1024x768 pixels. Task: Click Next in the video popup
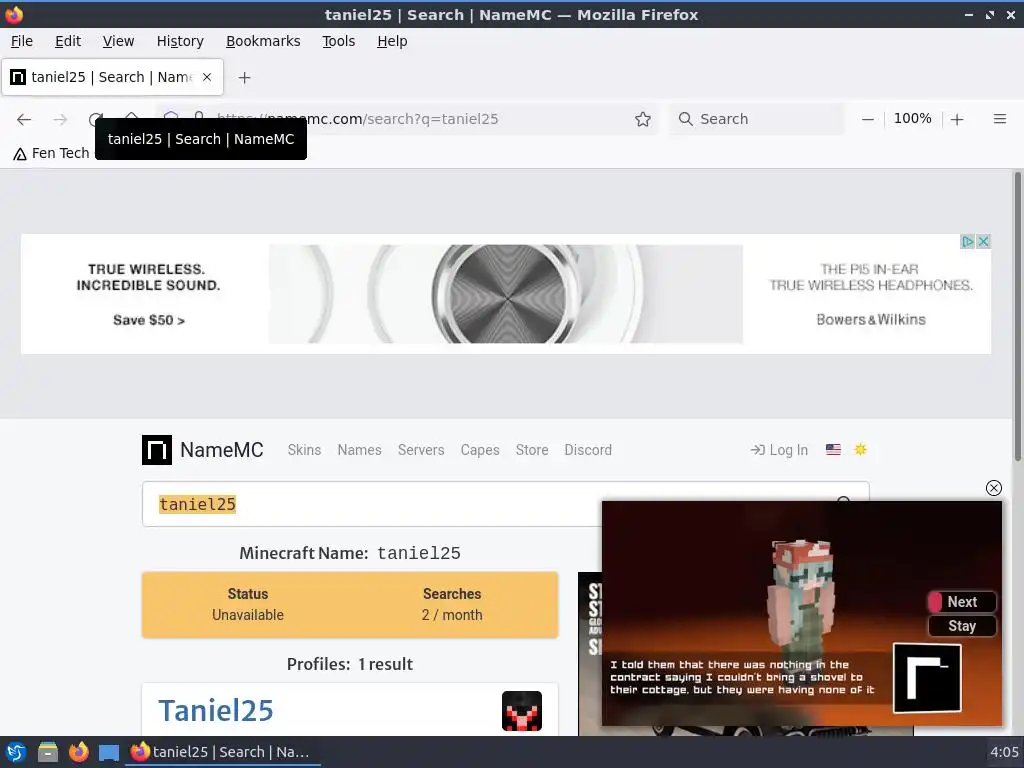coord(962,601)
